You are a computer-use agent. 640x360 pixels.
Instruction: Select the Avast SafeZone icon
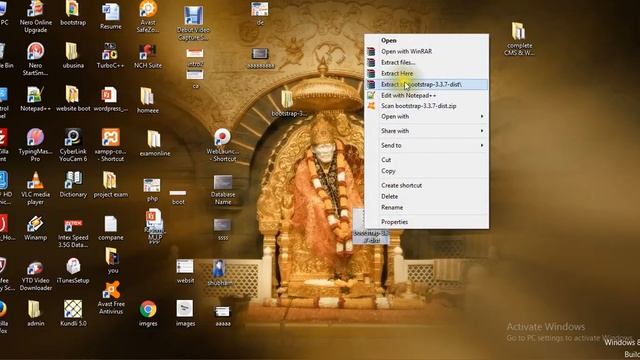[x=148, y=17]
